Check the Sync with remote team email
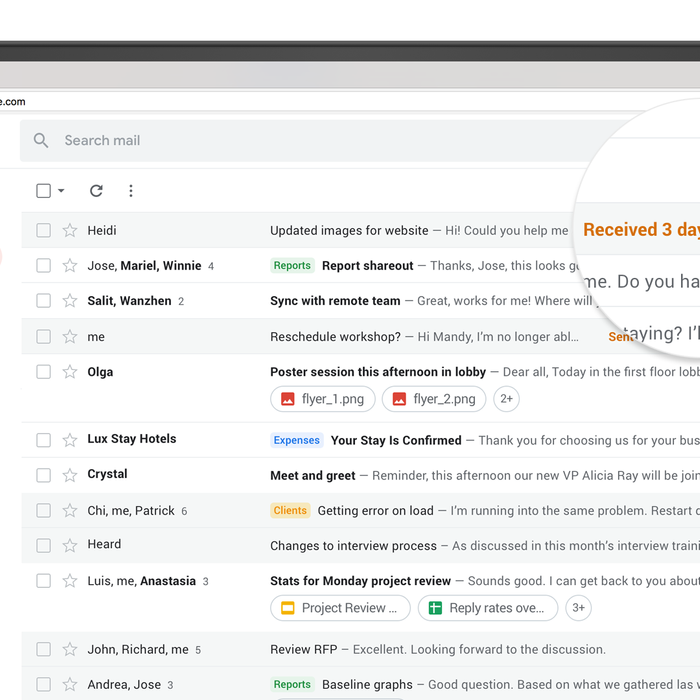 pyautogui.click(x=43, y=301)
